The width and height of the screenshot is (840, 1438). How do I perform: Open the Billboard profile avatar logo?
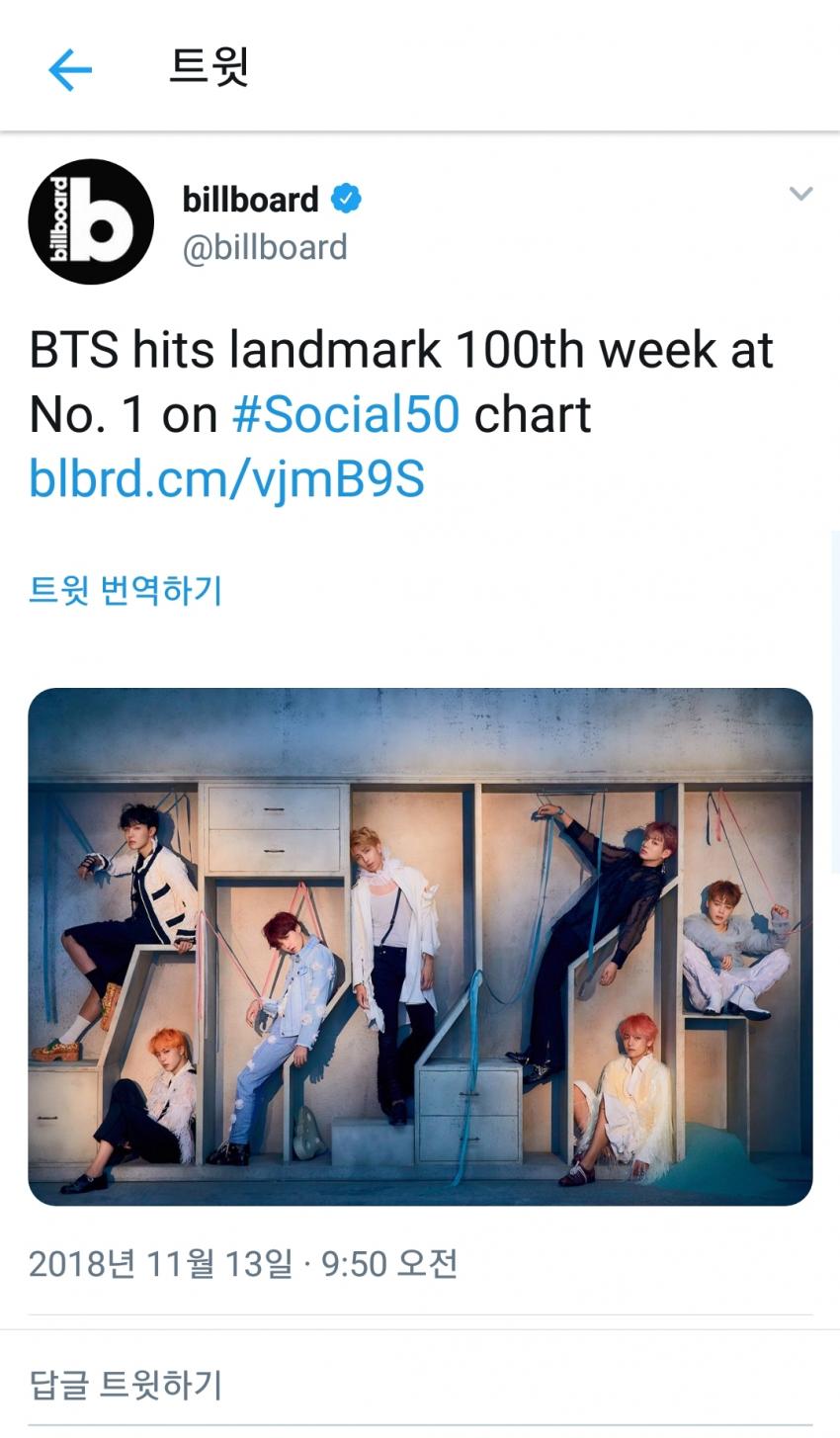[91, 221]
